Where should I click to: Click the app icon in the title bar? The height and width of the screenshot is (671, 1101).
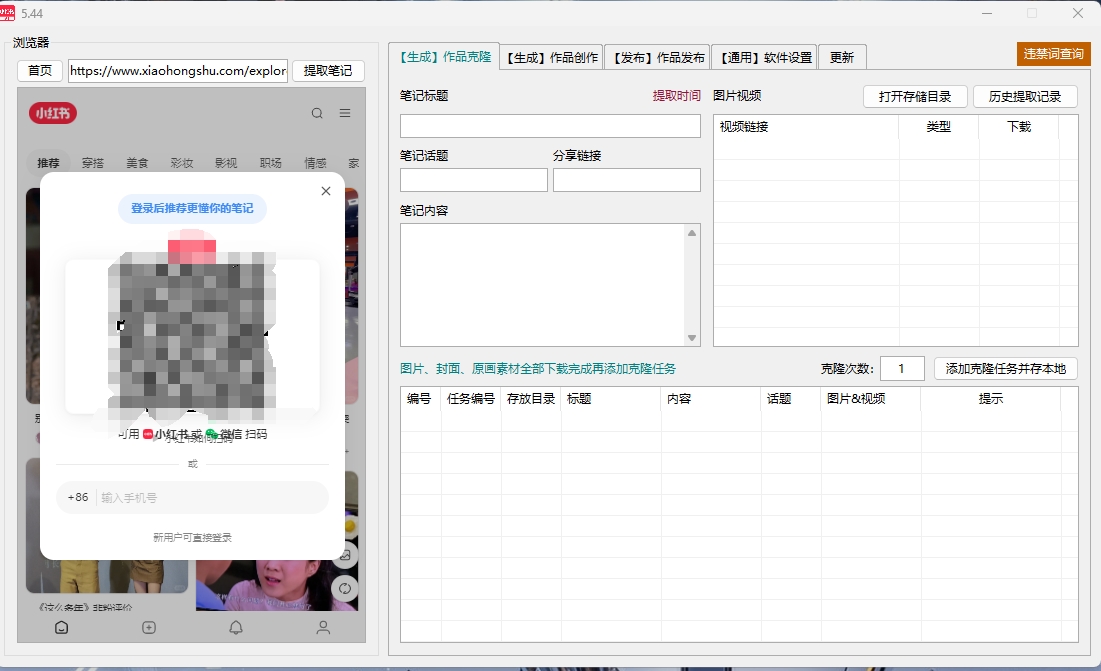(8, 13)
